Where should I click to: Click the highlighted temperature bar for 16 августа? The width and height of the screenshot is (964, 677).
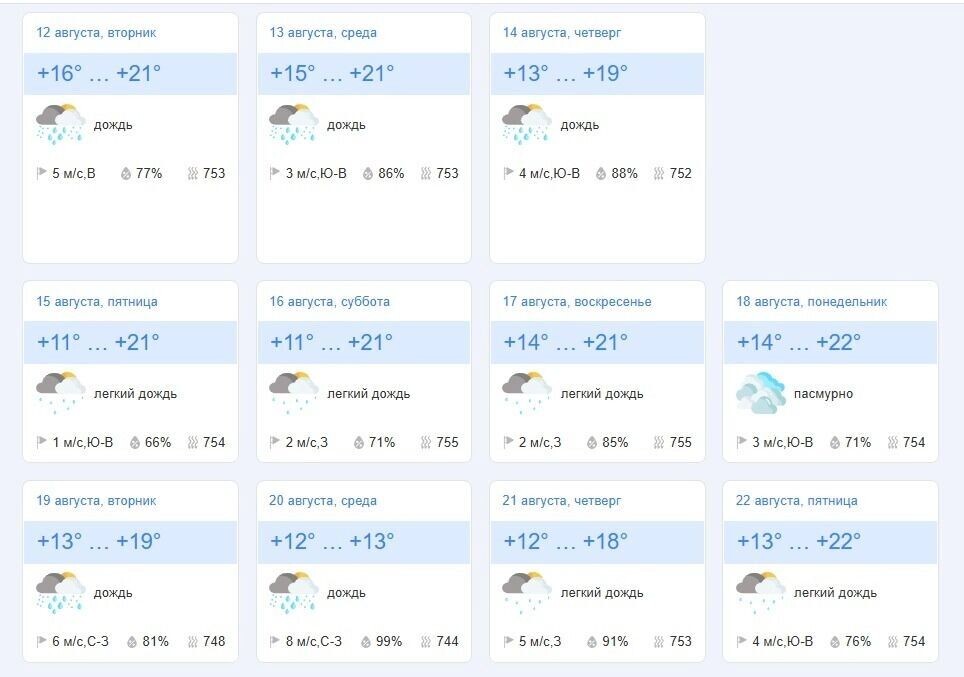363,342
